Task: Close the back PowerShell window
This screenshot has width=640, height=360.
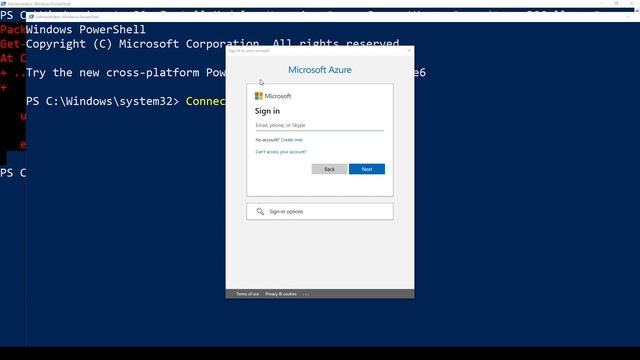Action: point(632,3)
